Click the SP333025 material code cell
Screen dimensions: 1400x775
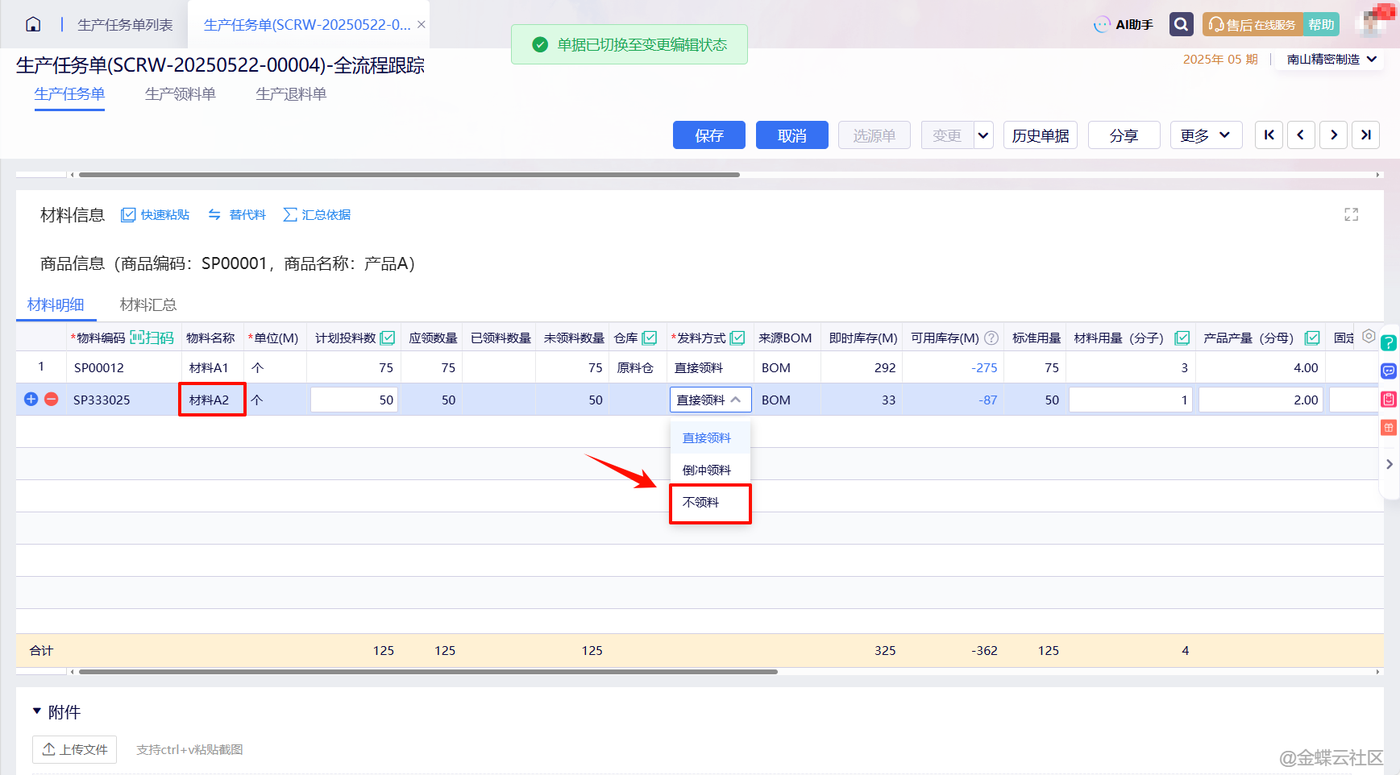tap(123, 400)
